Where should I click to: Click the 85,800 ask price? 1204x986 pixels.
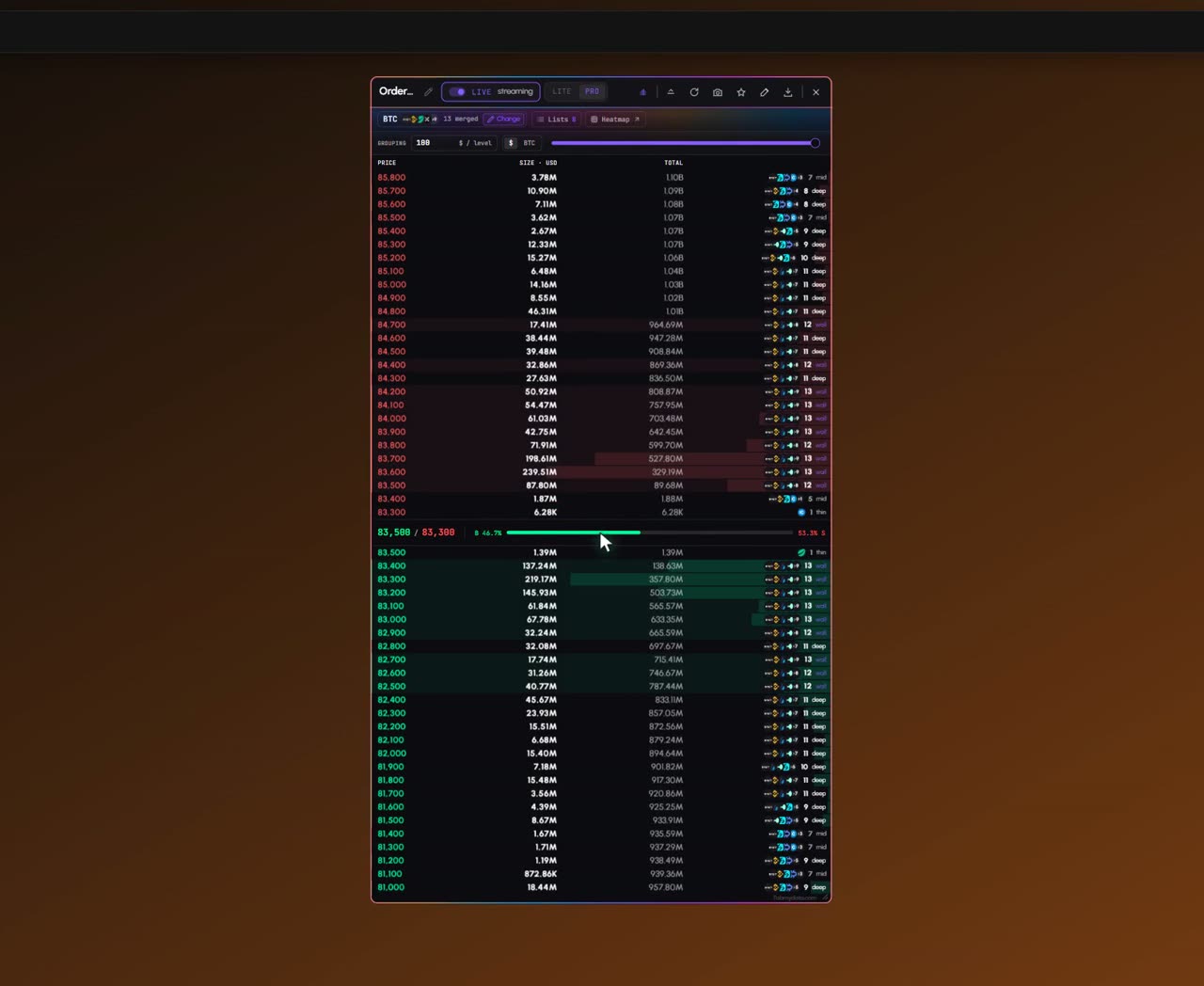point(391,177)
